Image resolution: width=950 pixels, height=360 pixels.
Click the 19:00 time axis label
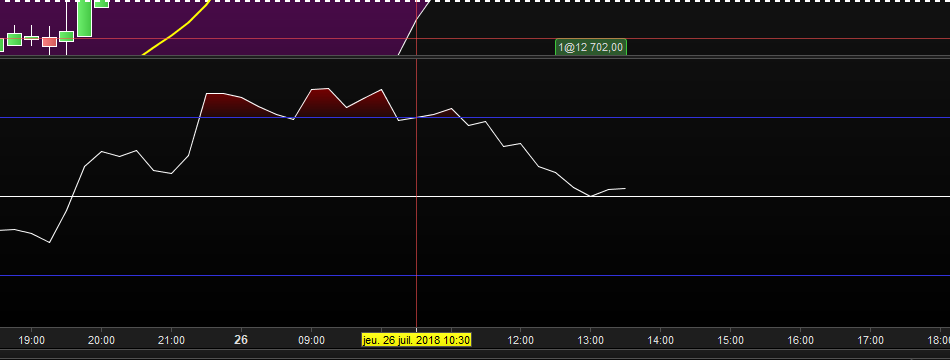pos(32,341)
